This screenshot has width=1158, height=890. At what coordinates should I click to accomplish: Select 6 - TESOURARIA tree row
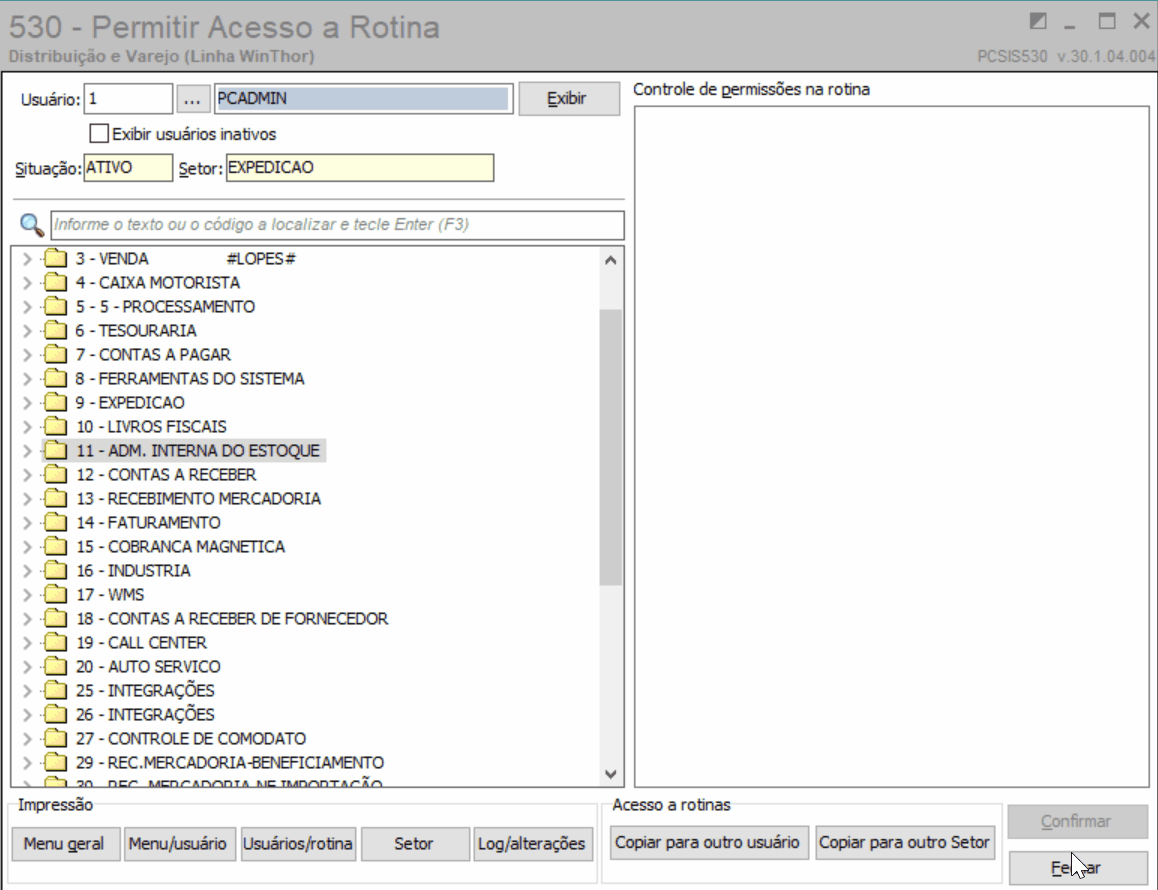point(136,331)
